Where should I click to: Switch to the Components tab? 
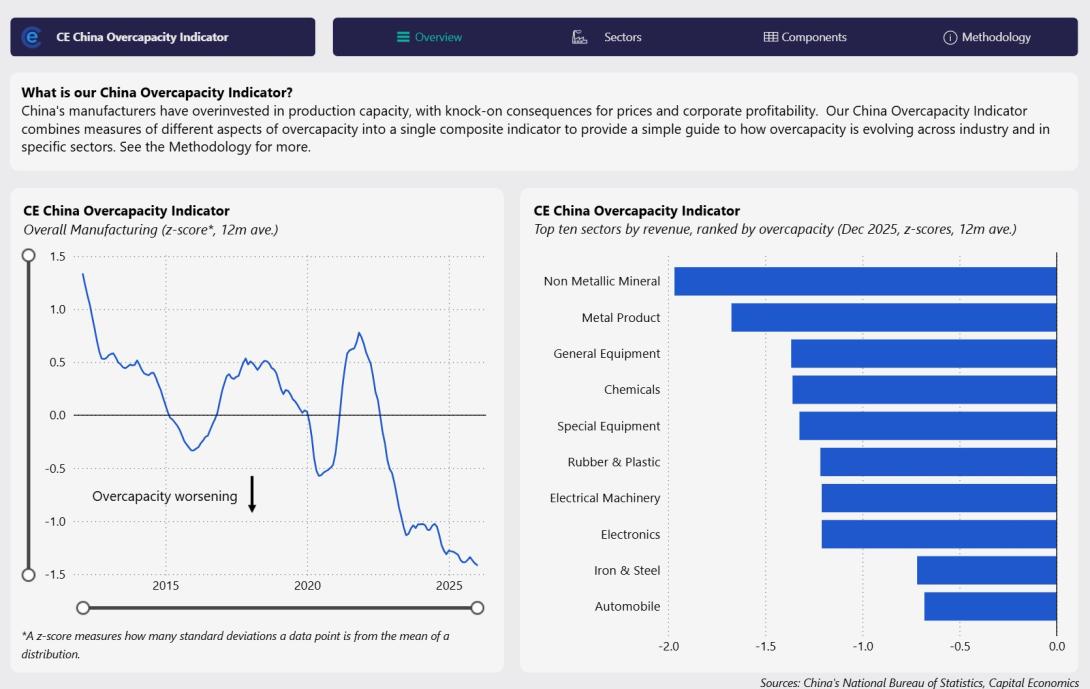coord(813,37)
